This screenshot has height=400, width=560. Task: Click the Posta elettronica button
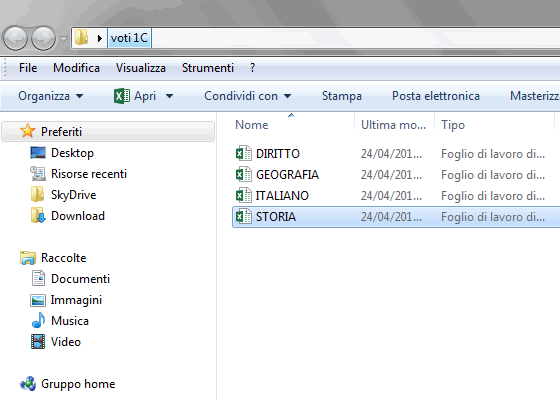coord(436,96)
